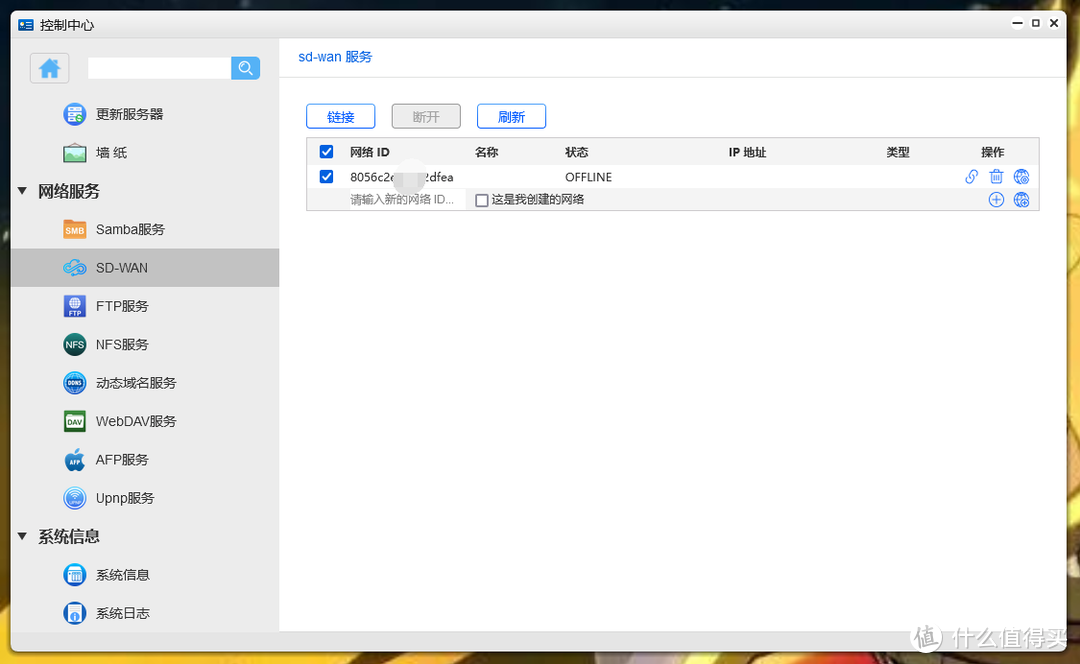Click the NFS服务 icon in sidebar
The width and height of the screenshot is (1080, 664).
tap(74, 344)
